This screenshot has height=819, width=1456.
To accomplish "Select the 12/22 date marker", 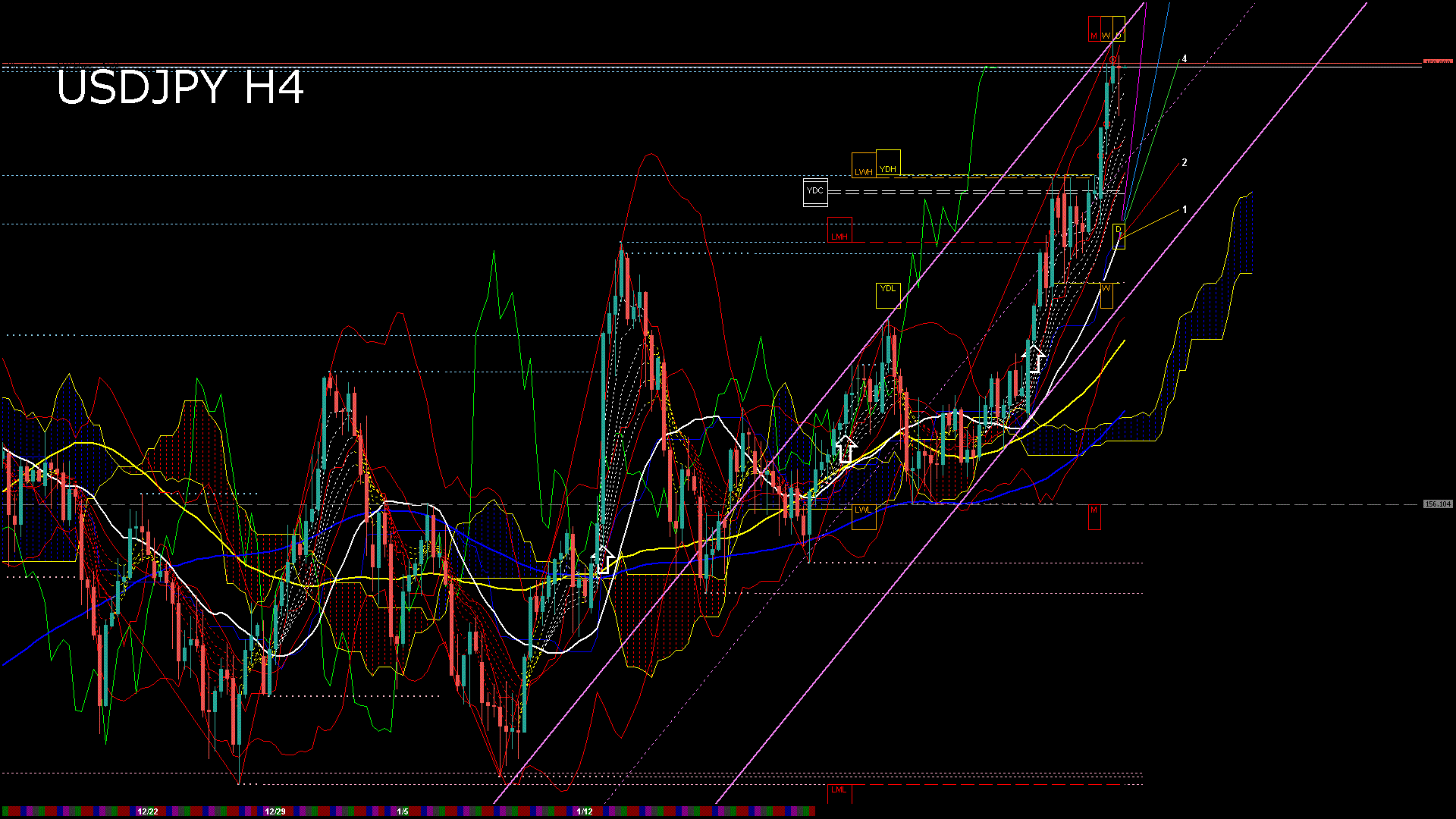I will click(148, 811).
